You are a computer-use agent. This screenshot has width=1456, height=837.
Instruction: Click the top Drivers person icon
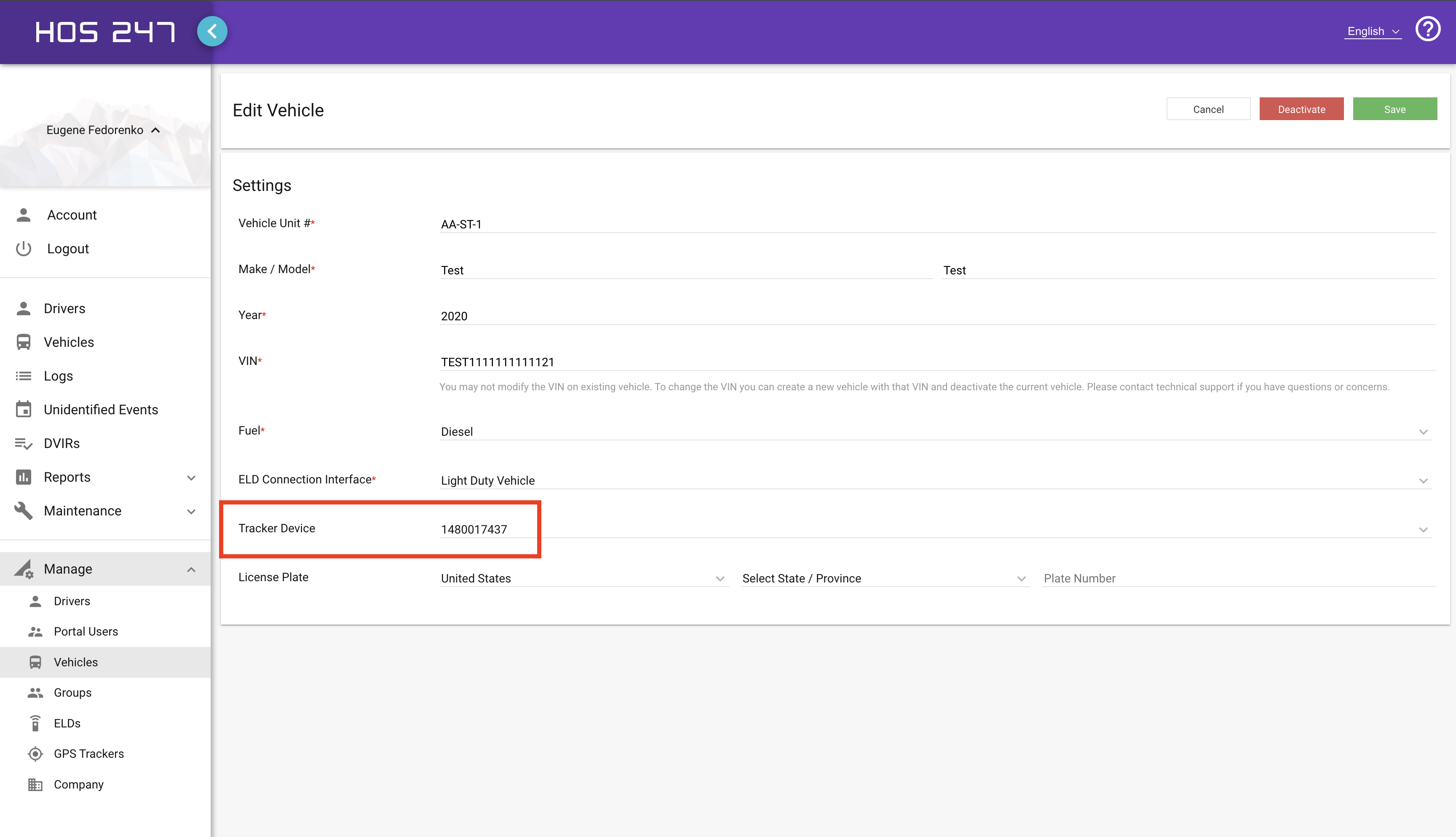[24, 309]
